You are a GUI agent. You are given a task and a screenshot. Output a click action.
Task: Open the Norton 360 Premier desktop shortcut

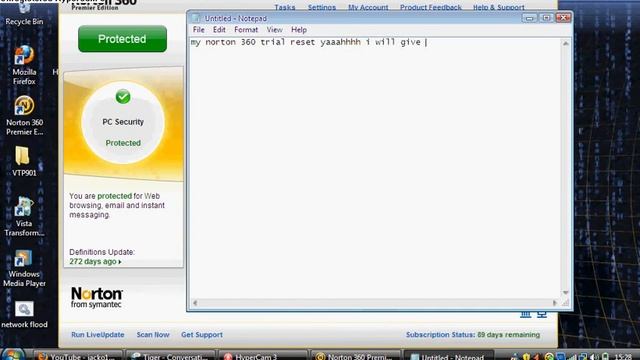click(24, 116)
